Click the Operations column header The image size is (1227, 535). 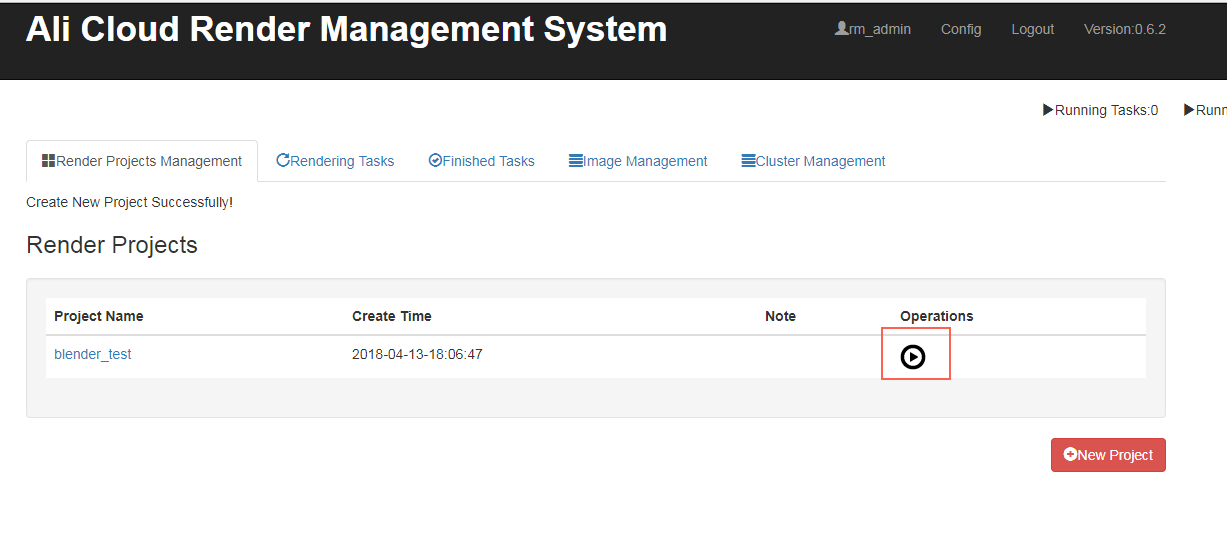pos(936,316)
